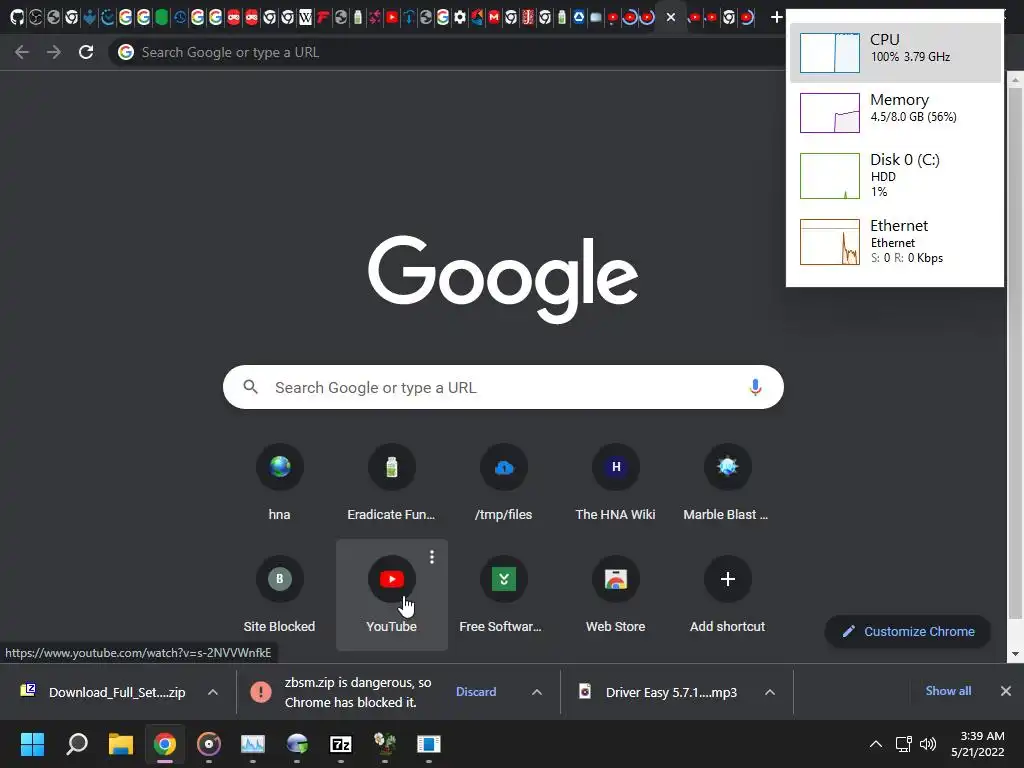Select Ethernet in the Task Manager summary

pyautogui.click(x=895, y=242)
